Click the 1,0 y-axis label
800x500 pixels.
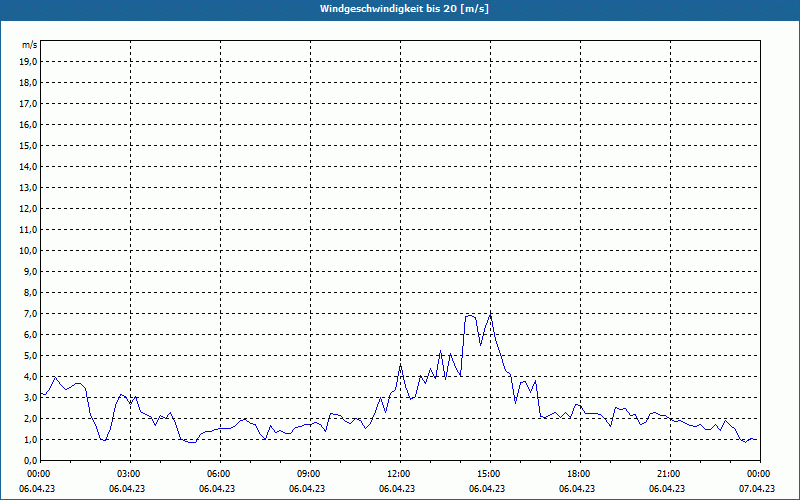tap(30, 439)
